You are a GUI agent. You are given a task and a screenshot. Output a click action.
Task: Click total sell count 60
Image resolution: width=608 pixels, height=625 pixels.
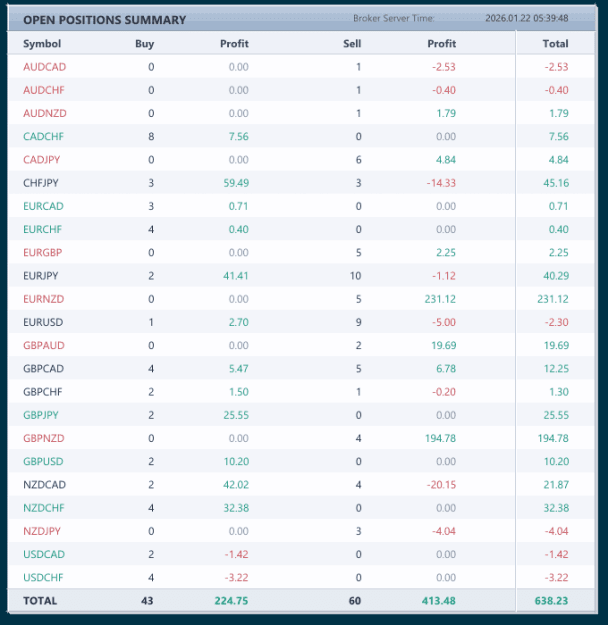(355, 601)
